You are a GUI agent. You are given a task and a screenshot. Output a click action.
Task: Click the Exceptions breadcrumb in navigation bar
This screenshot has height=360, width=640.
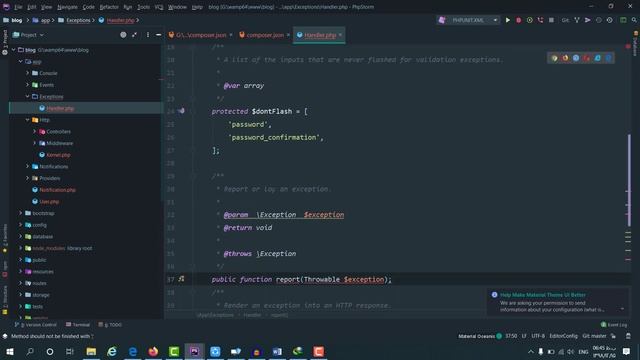point(78,20)
